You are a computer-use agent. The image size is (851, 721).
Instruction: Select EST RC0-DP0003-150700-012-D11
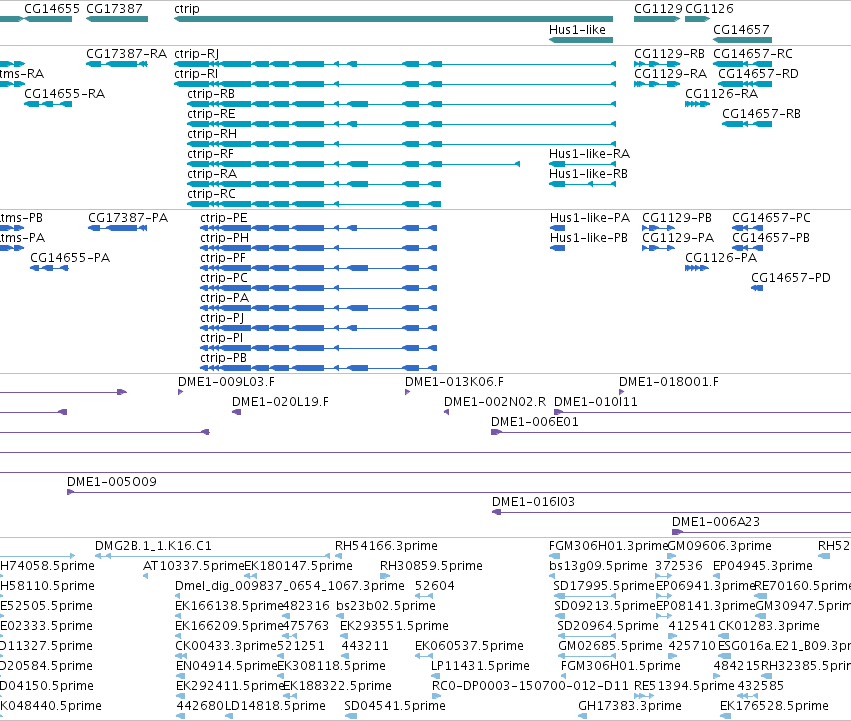point(530,686)
